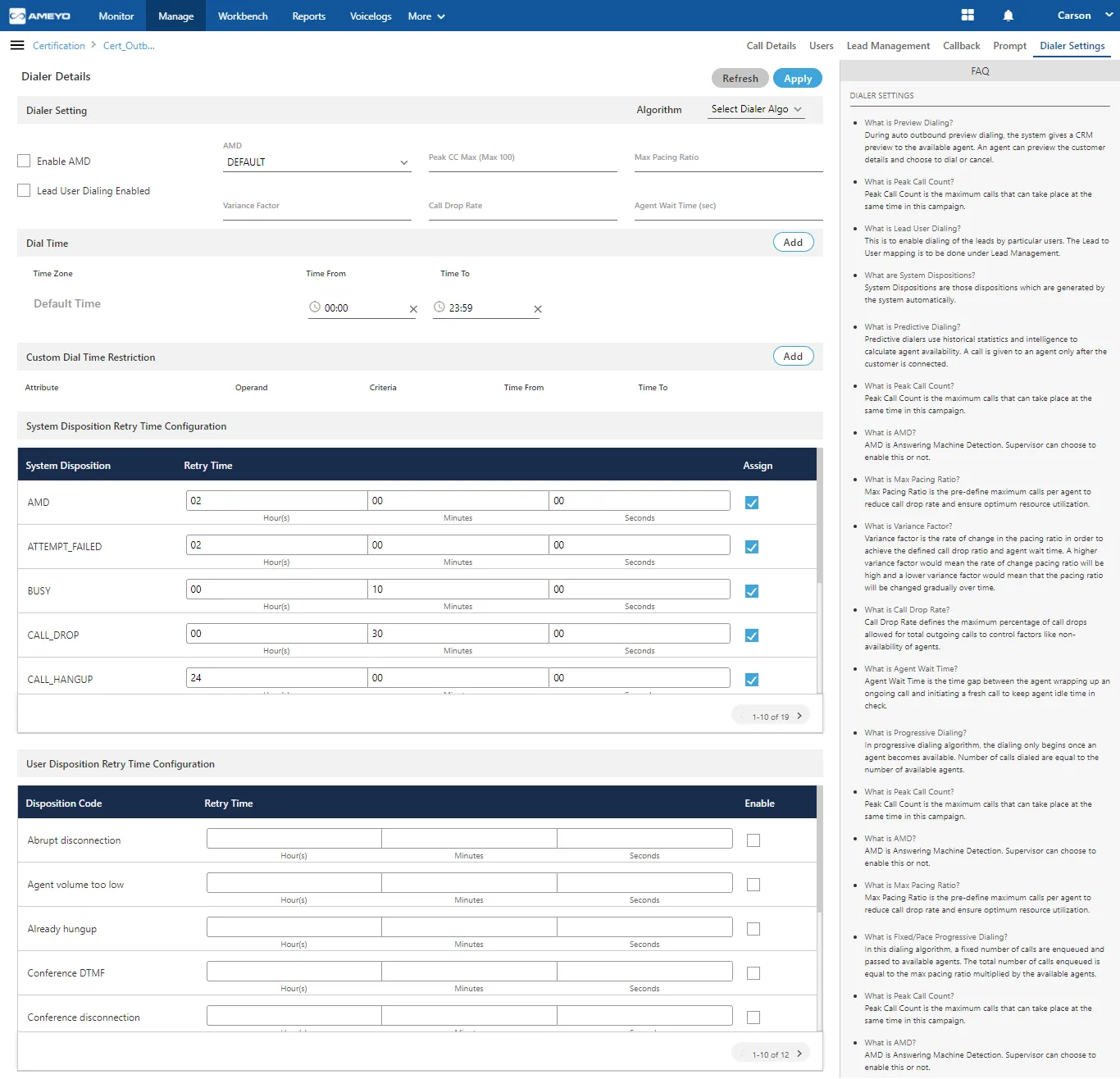Add a Custom Dial Time Restriction
Screen dimensions: 1120x1079
click(x=793, y=356)
